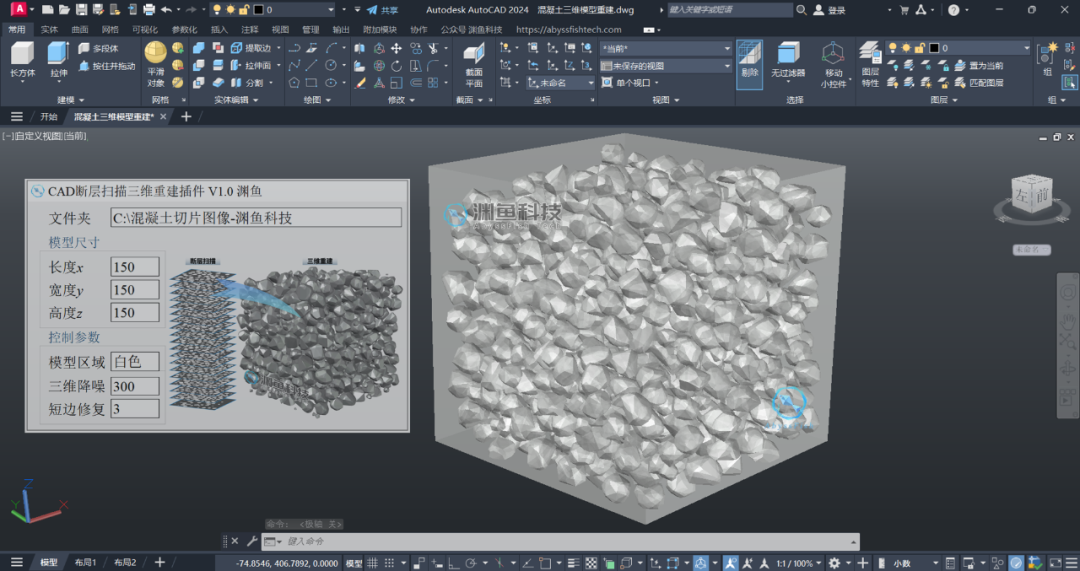Expand the 修改 panel
1080x571 pixels.
[x=400, y=100]
